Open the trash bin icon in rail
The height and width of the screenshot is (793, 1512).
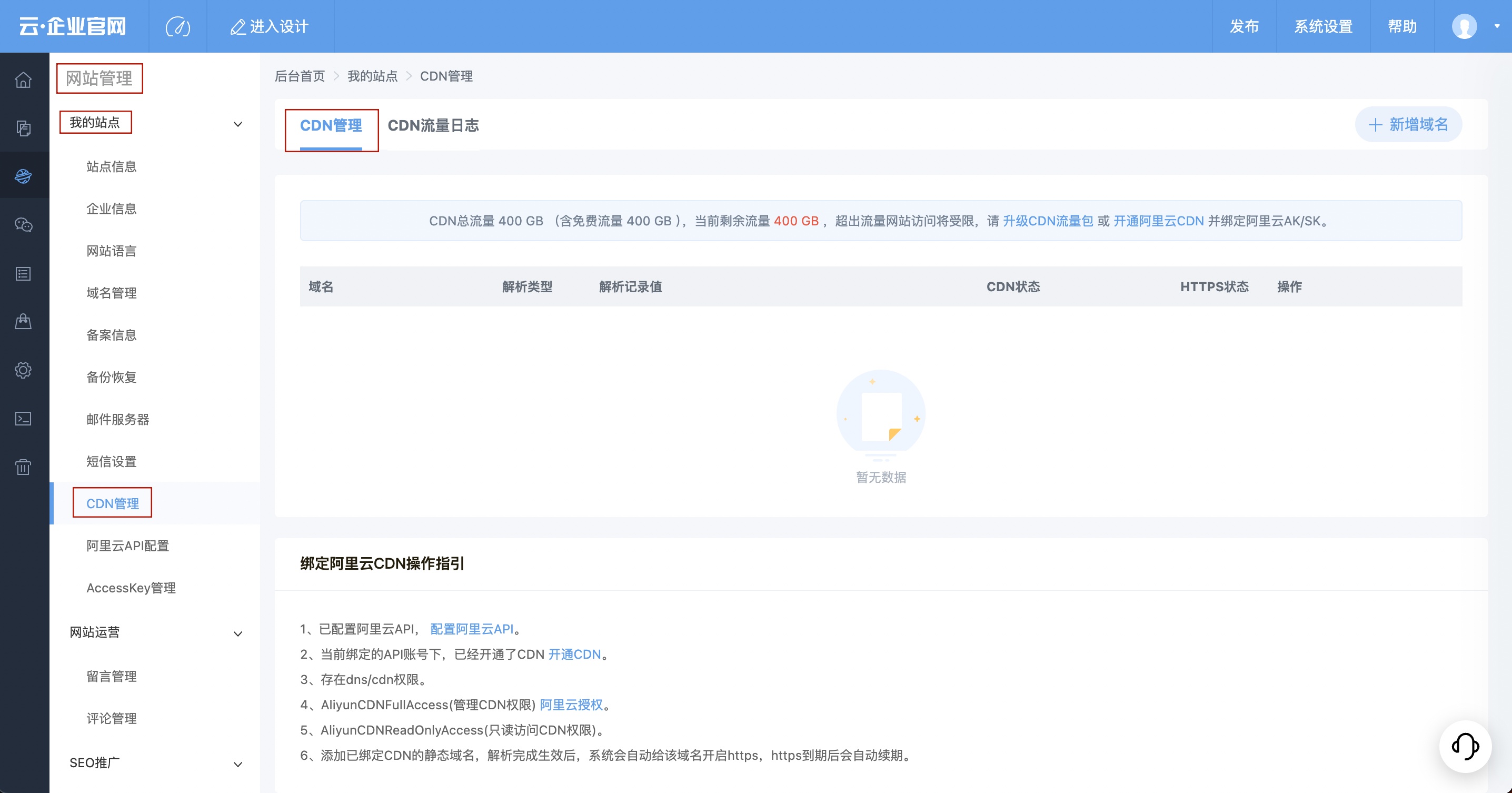[x=24, y=467]
